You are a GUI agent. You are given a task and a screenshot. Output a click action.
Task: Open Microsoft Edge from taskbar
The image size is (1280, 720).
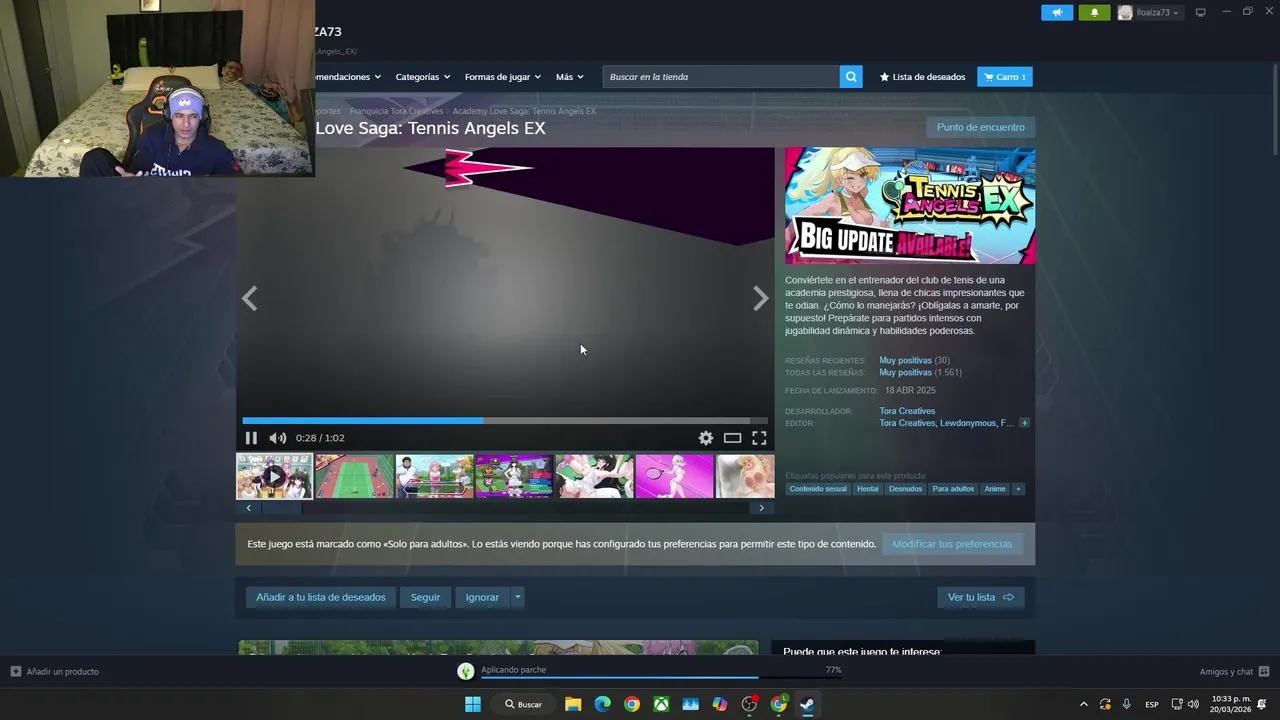pyautogui.click(x=602, y=704)
